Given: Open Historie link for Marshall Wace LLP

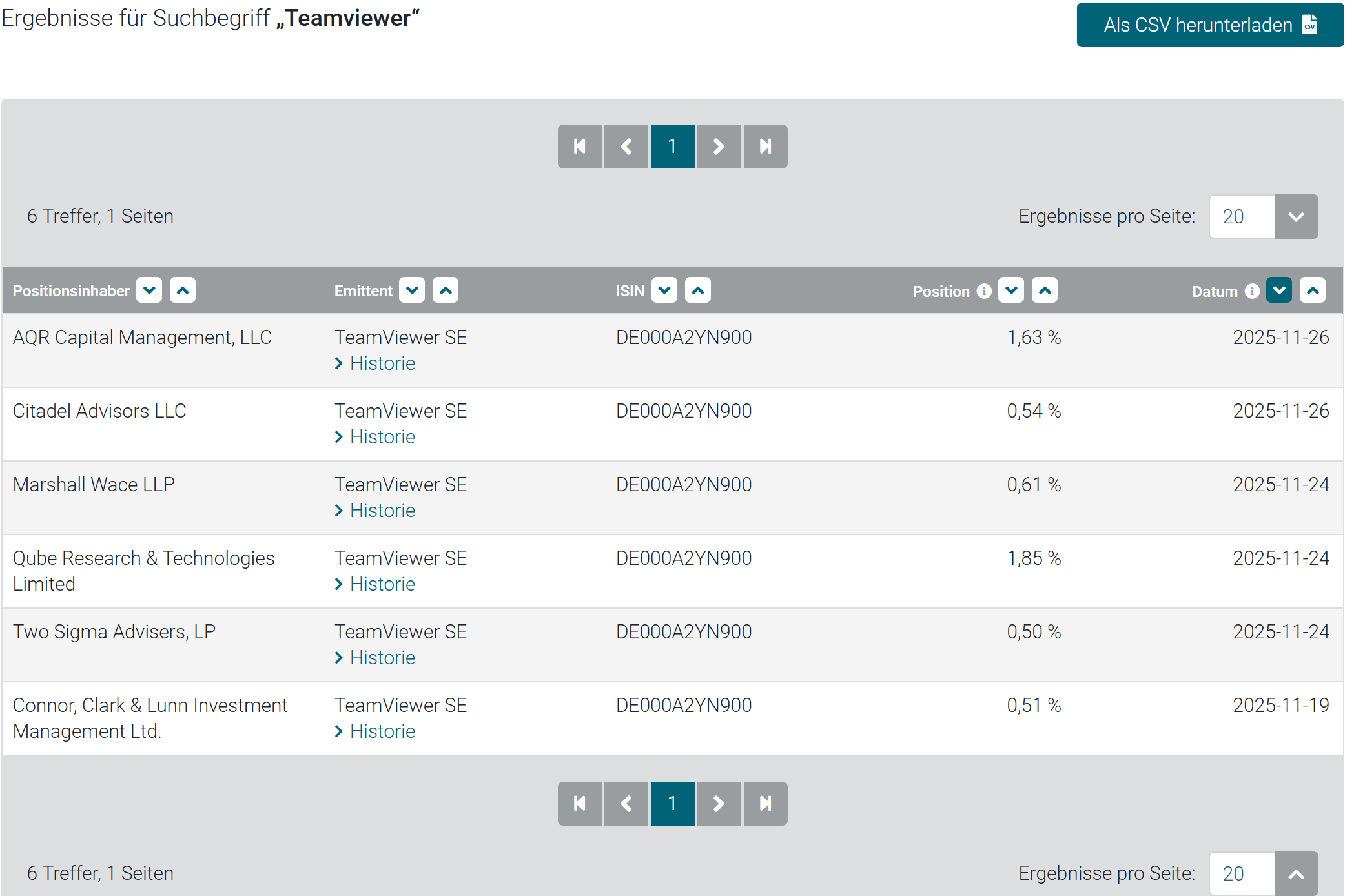Looking at the screenshot, I should point(382,511).
